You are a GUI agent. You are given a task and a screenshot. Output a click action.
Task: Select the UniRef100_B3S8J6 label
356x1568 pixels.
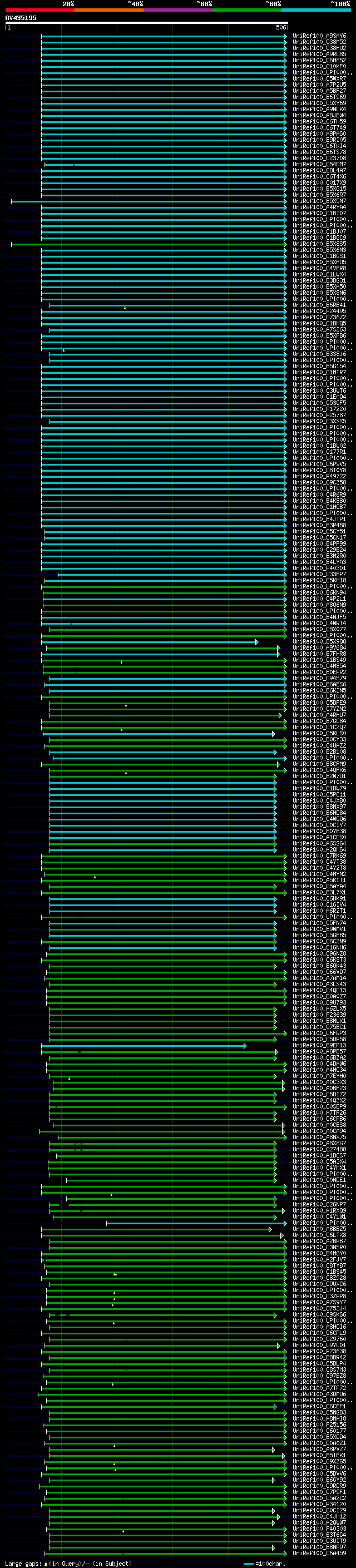pyautogui.click(x=319, y=354)
